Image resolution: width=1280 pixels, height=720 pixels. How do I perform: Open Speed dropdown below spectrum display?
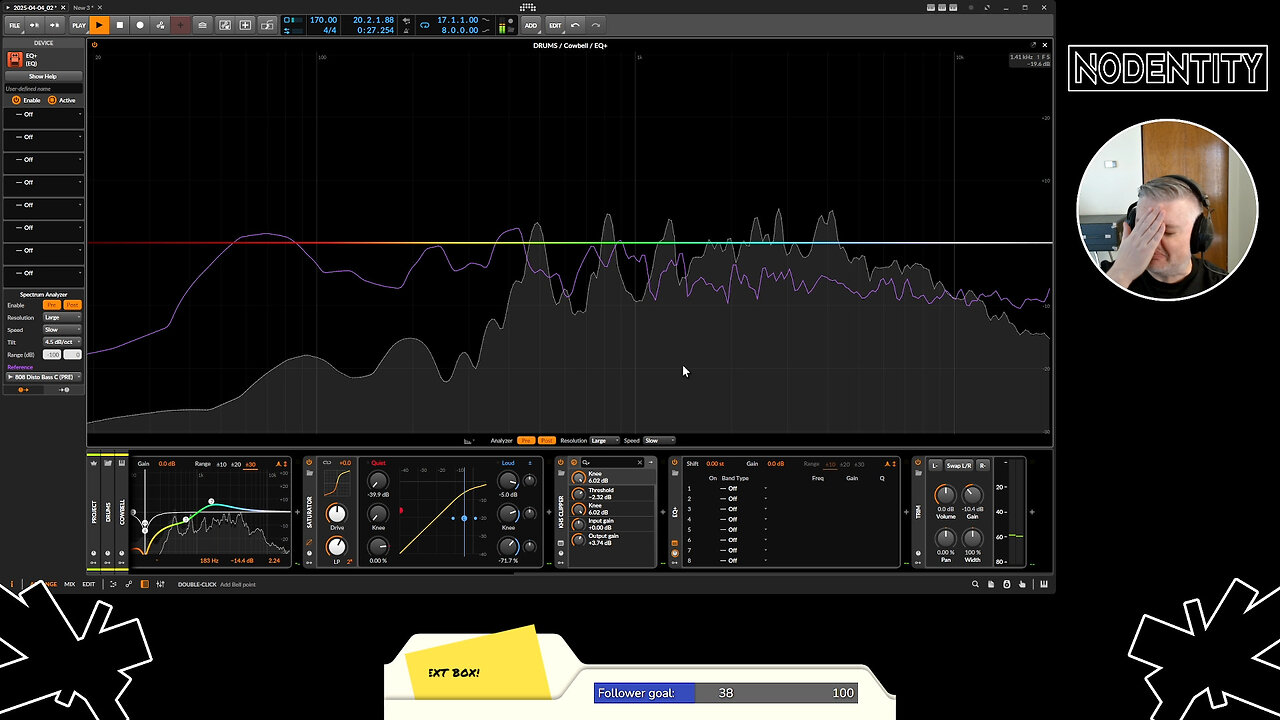point(659,440)
